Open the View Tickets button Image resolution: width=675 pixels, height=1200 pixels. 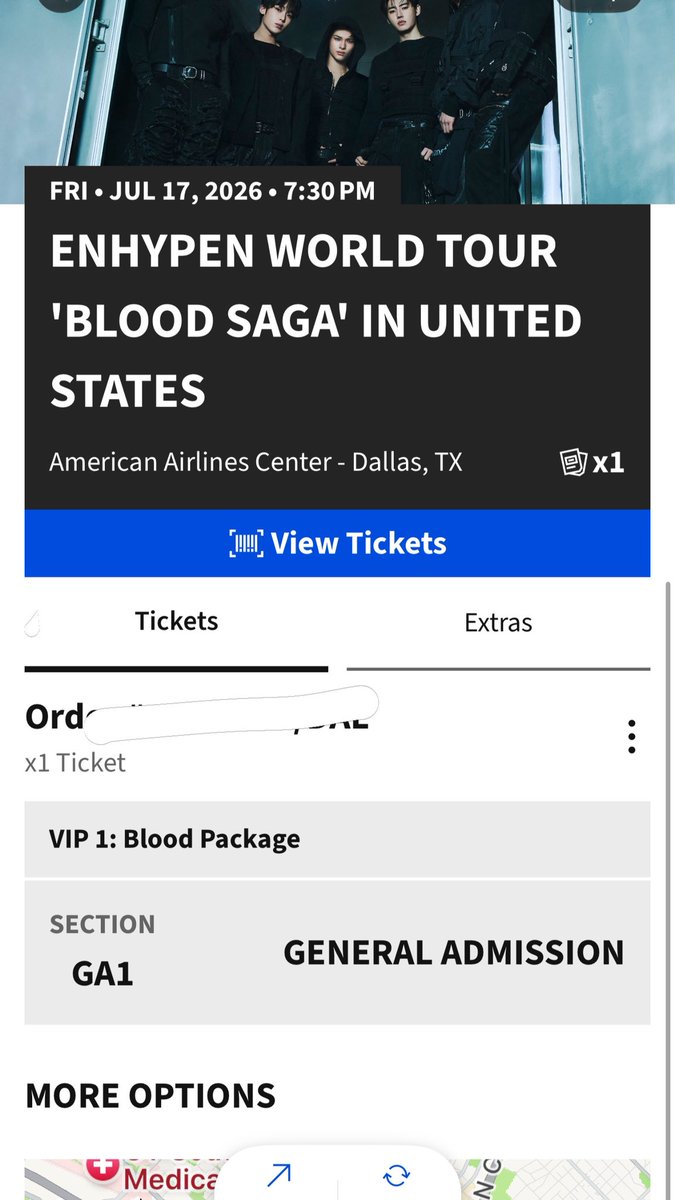coord(337,543)
